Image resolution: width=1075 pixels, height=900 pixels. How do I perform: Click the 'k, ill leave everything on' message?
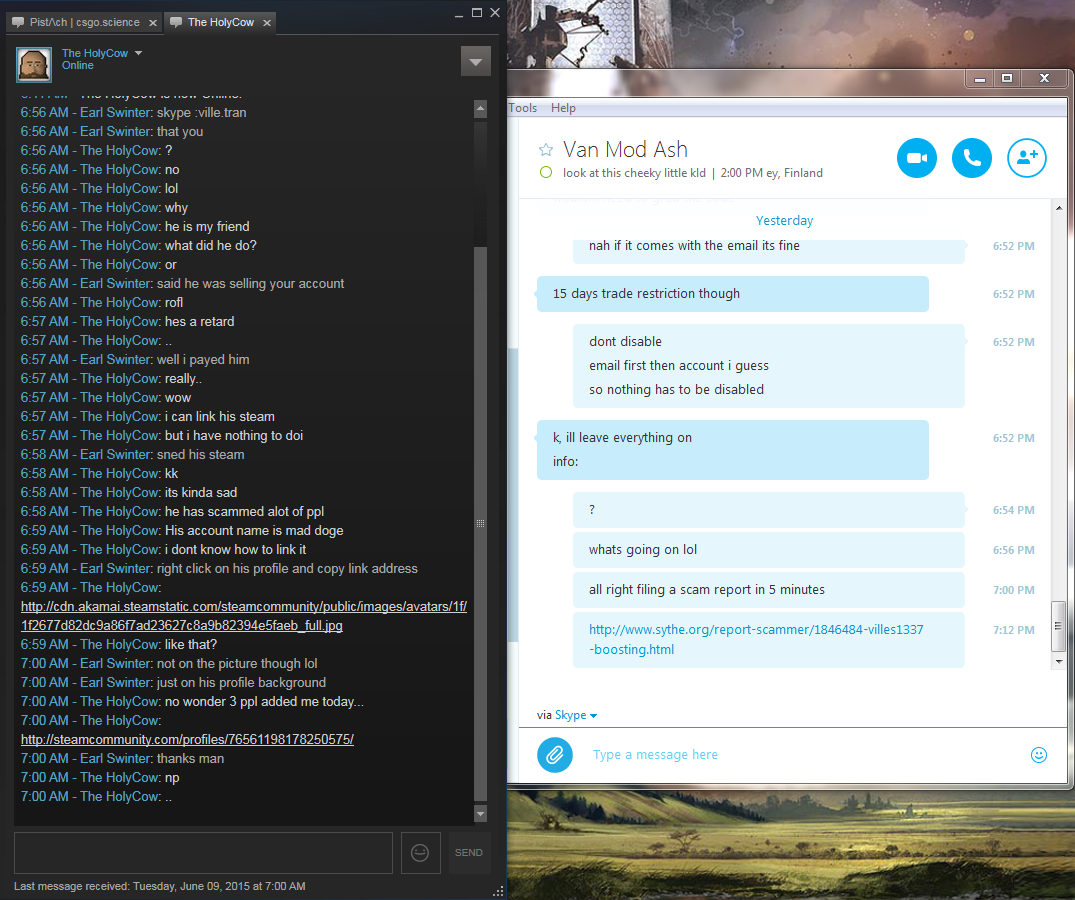click(x=733, y=450)
